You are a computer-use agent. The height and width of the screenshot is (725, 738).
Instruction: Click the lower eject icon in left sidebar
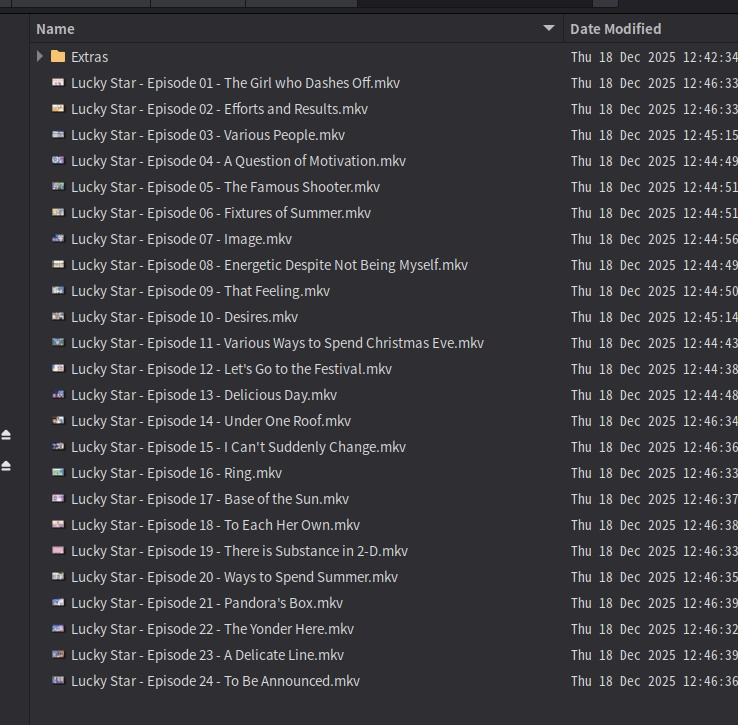(x=6, y=466)
